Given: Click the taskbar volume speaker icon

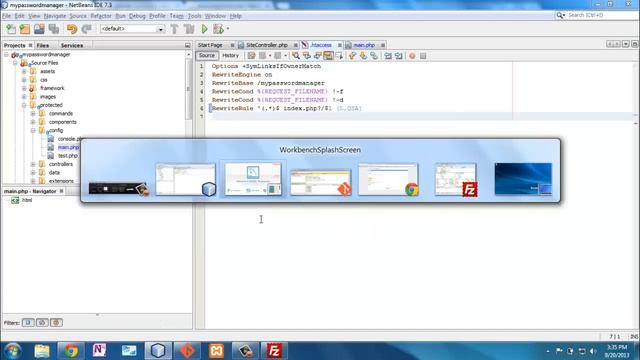Looking at the screenshot, I should click(x=593, y=351).
